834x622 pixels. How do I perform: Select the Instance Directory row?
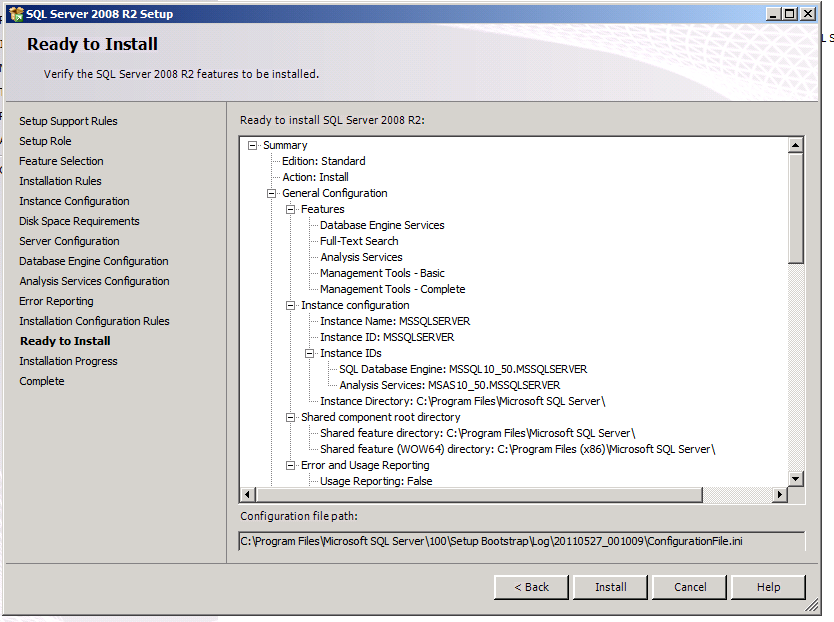tap(463, 401)
